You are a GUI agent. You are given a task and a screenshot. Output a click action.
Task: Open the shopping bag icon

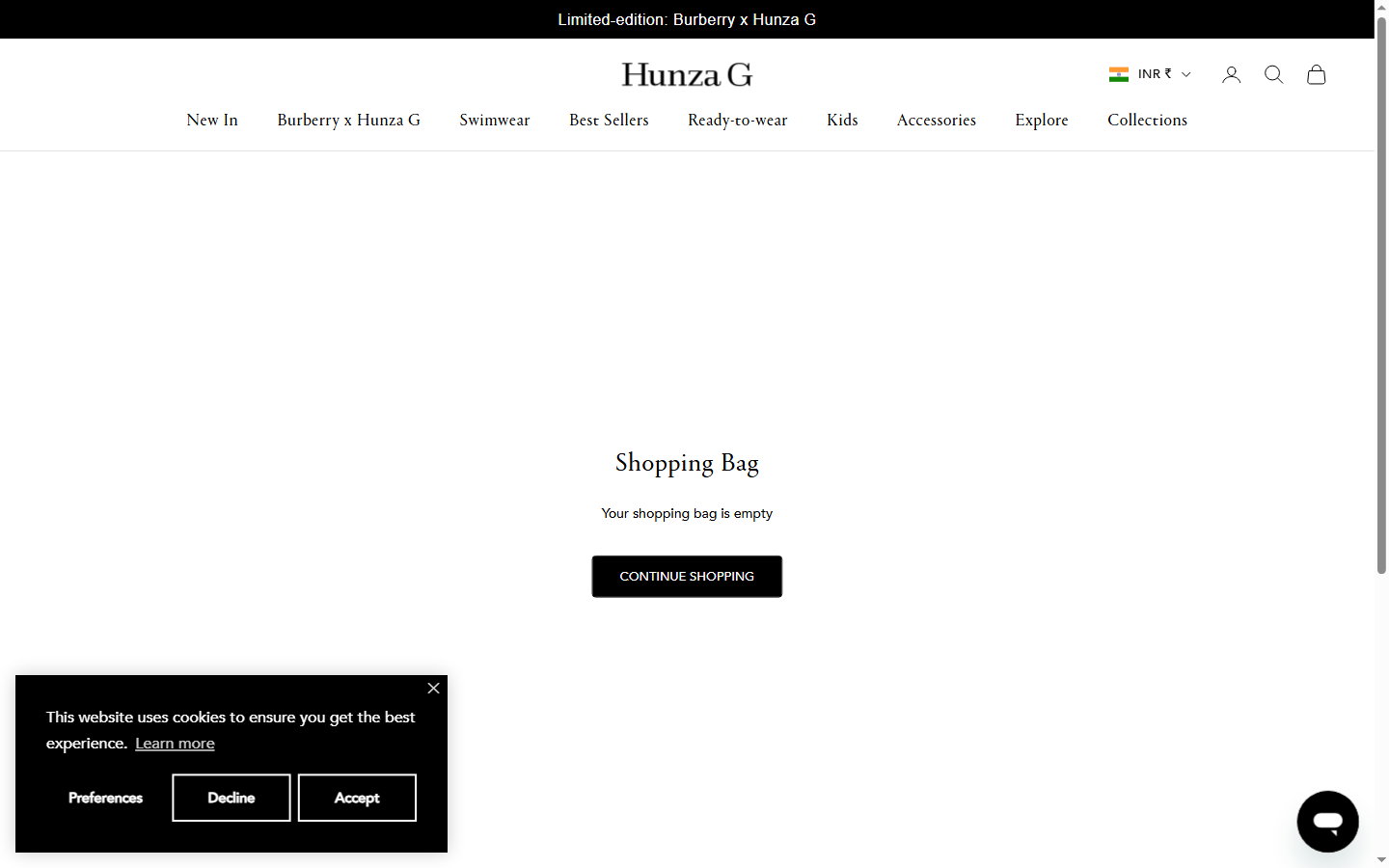(x=1316, y=74)
